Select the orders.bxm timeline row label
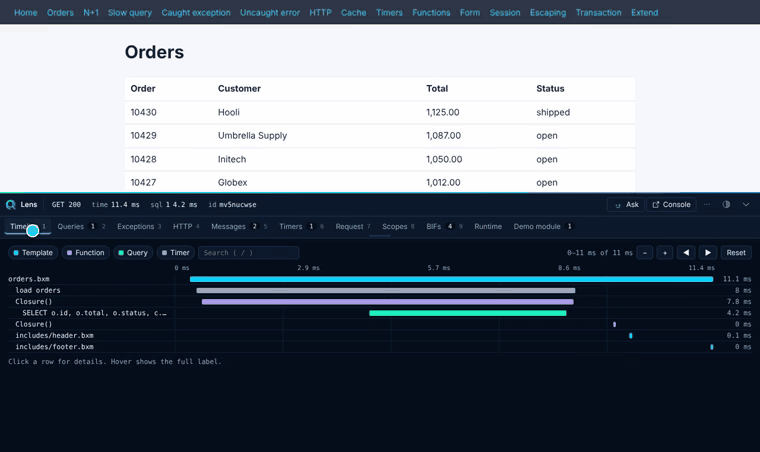Viewport: 760px width, 452px height. [29, 279]
